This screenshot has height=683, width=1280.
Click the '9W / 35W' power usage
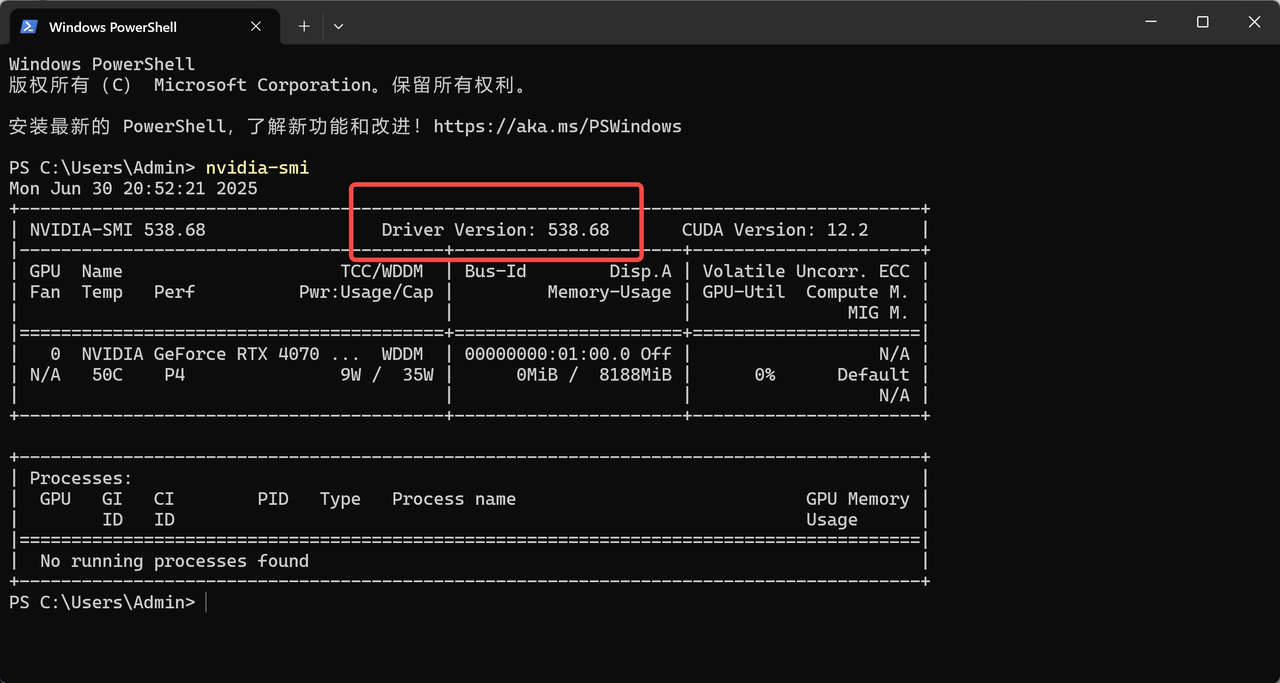387,375
